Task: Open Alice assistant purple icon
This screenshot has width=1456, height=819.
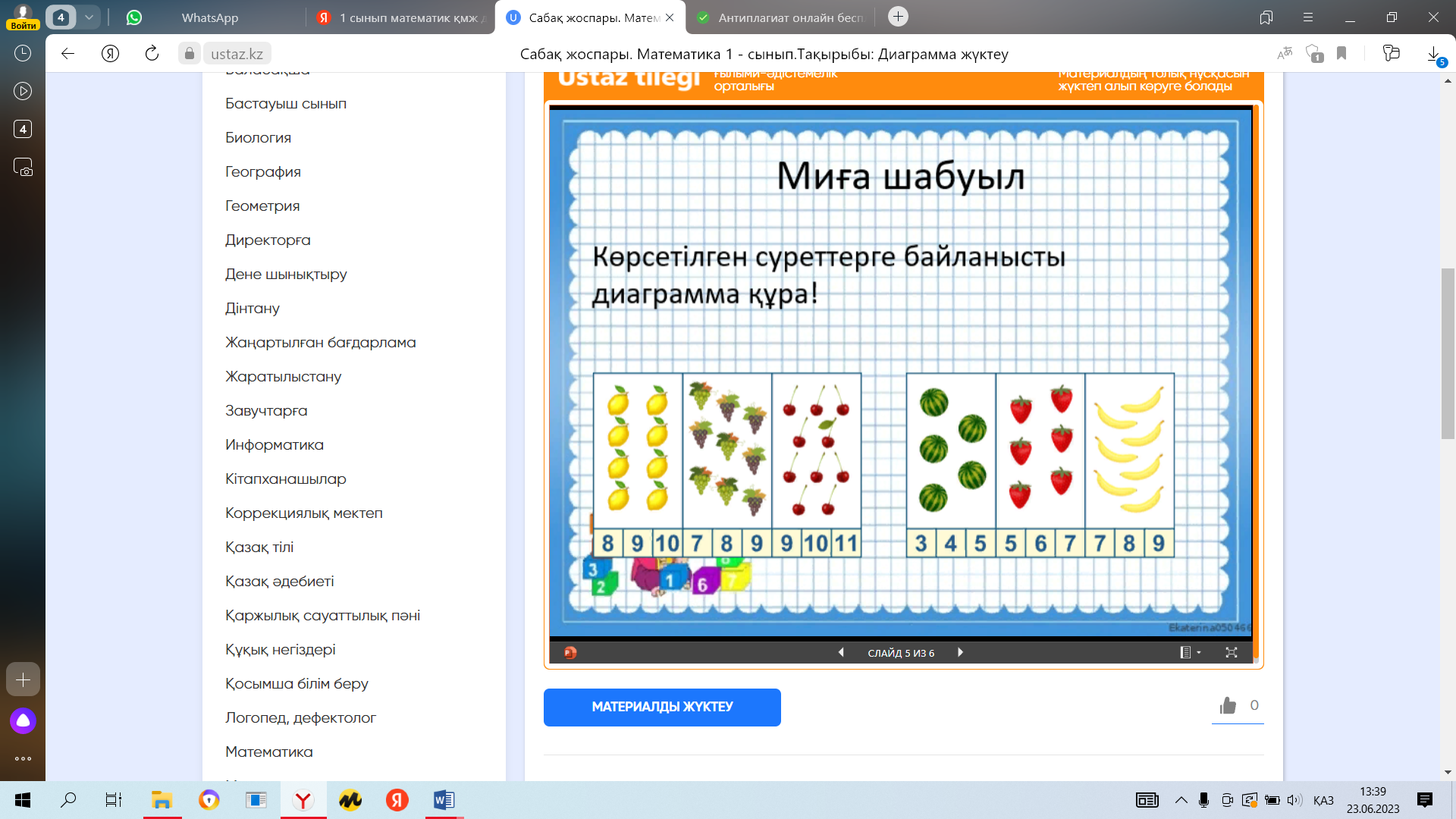Action: click(23, 720)
